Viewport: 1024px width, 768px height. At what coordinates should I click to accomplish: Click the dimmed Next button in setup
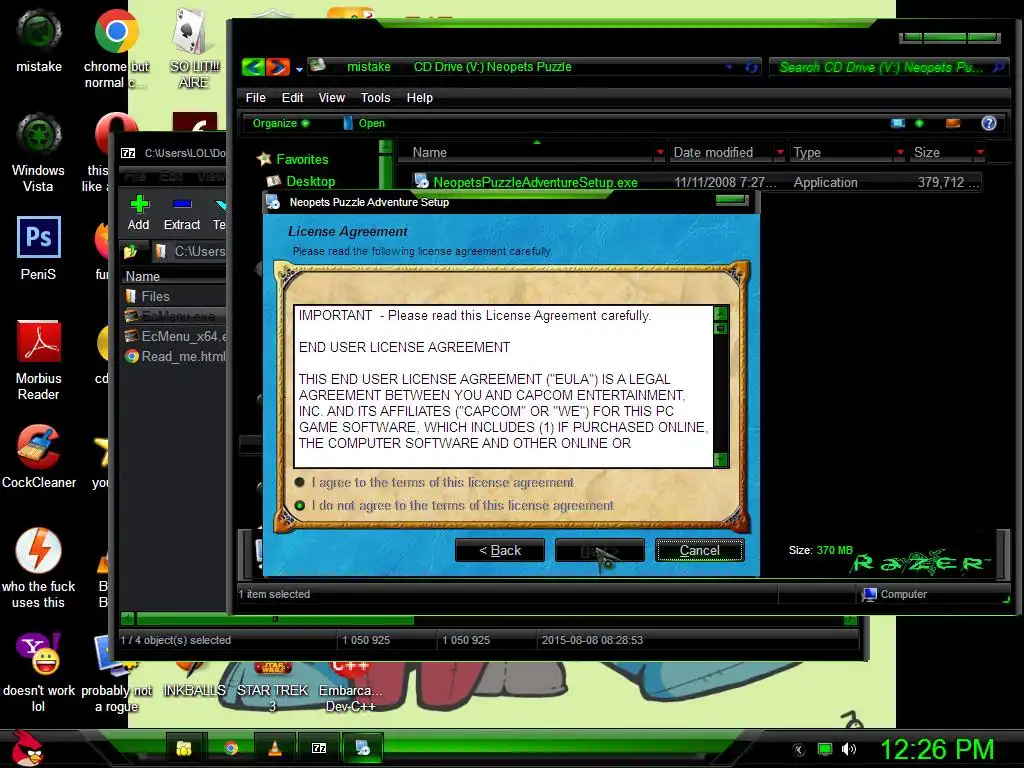pos(600,551)
